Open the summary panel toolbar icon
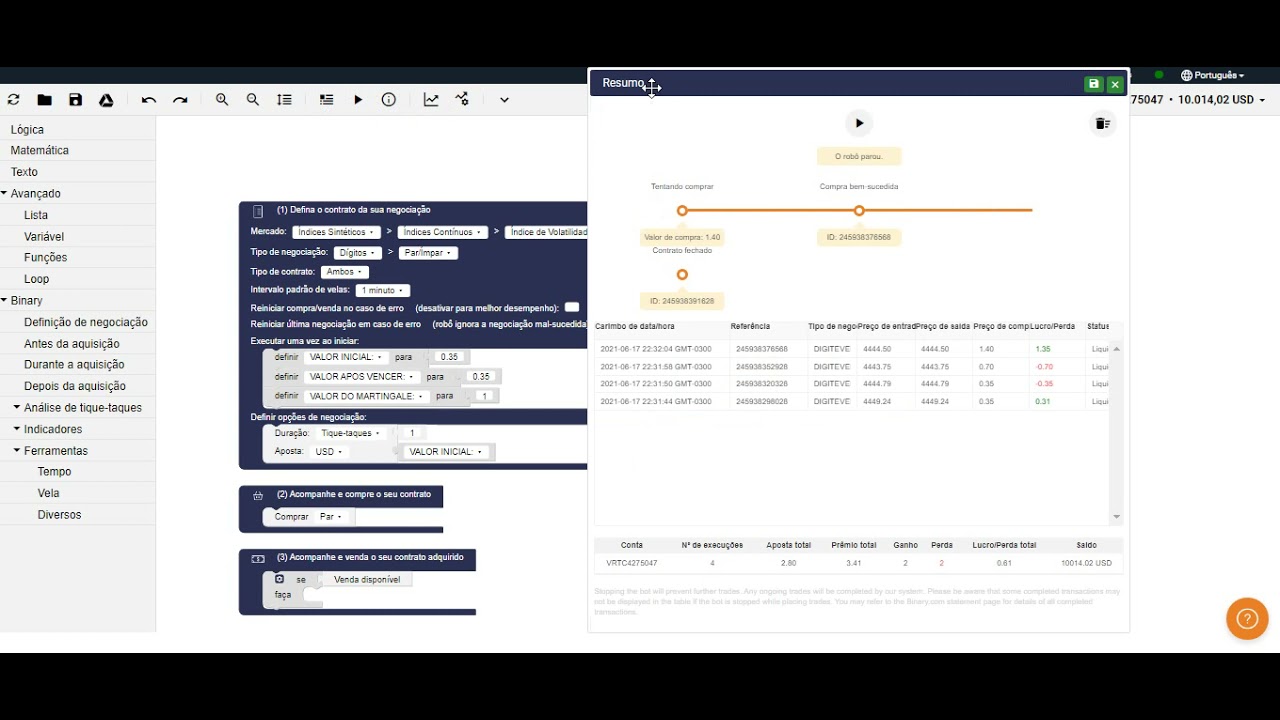Screen dimensions: 1280x720 (x=326, y=100)
